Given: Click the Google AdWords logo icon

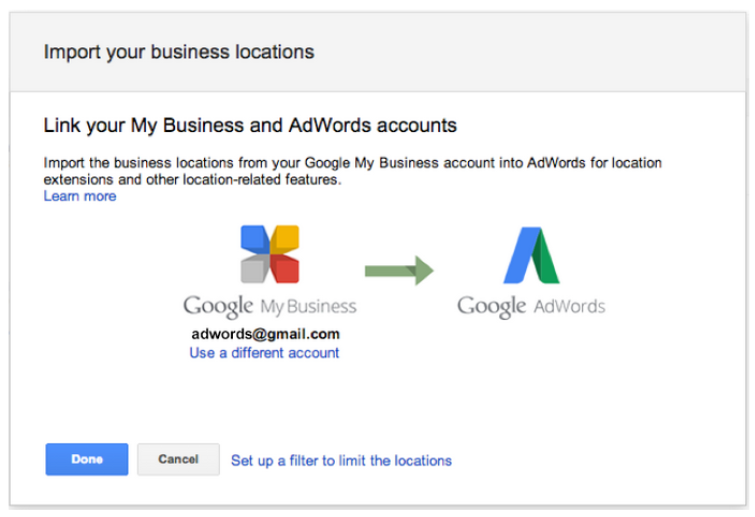Looking at the screenshot, I should coord(531,256).
